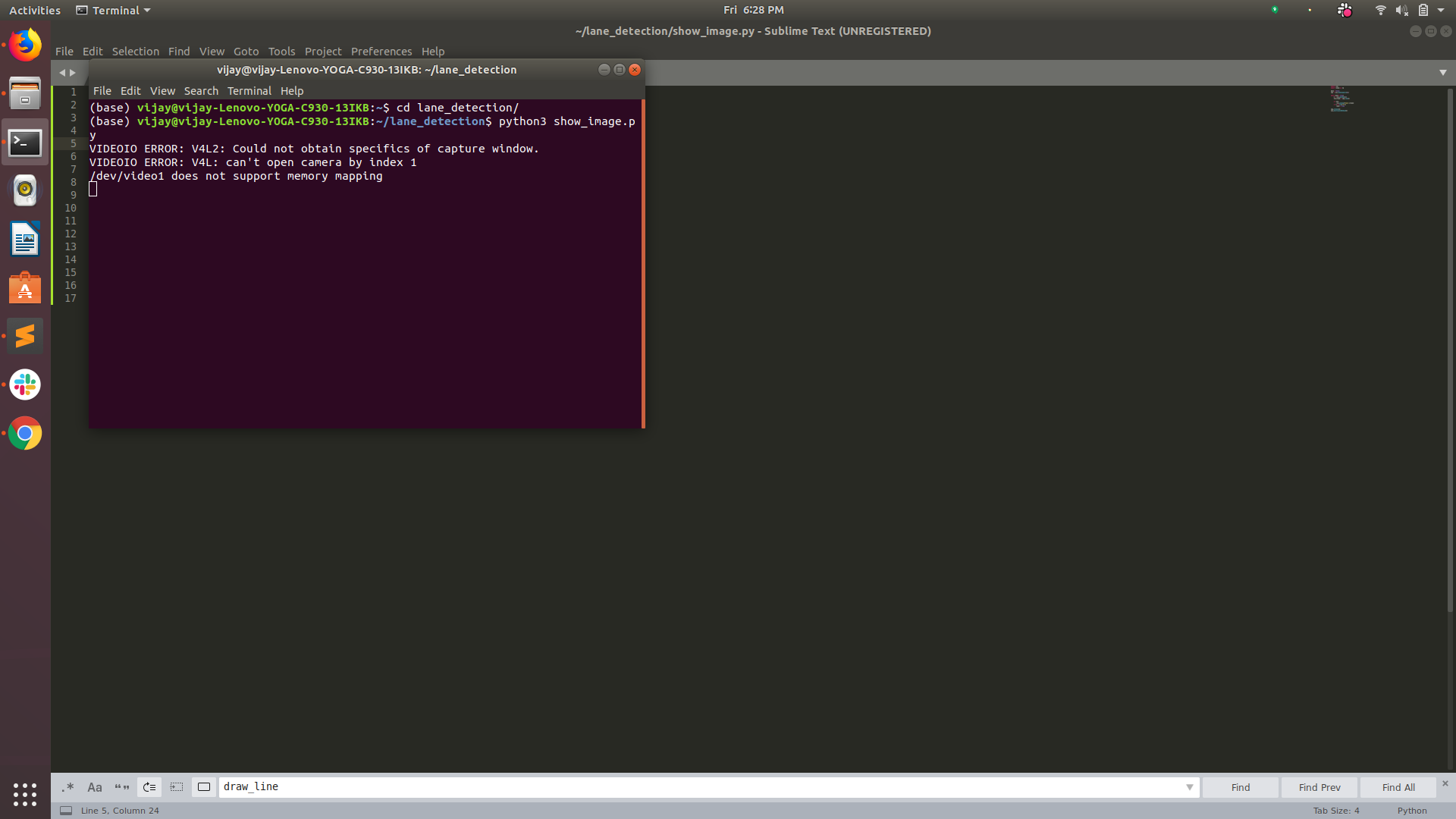1456x819 pixels.
Task: Open Firefox from the dock
Action: pyautogui.click(x=25, y=45)
